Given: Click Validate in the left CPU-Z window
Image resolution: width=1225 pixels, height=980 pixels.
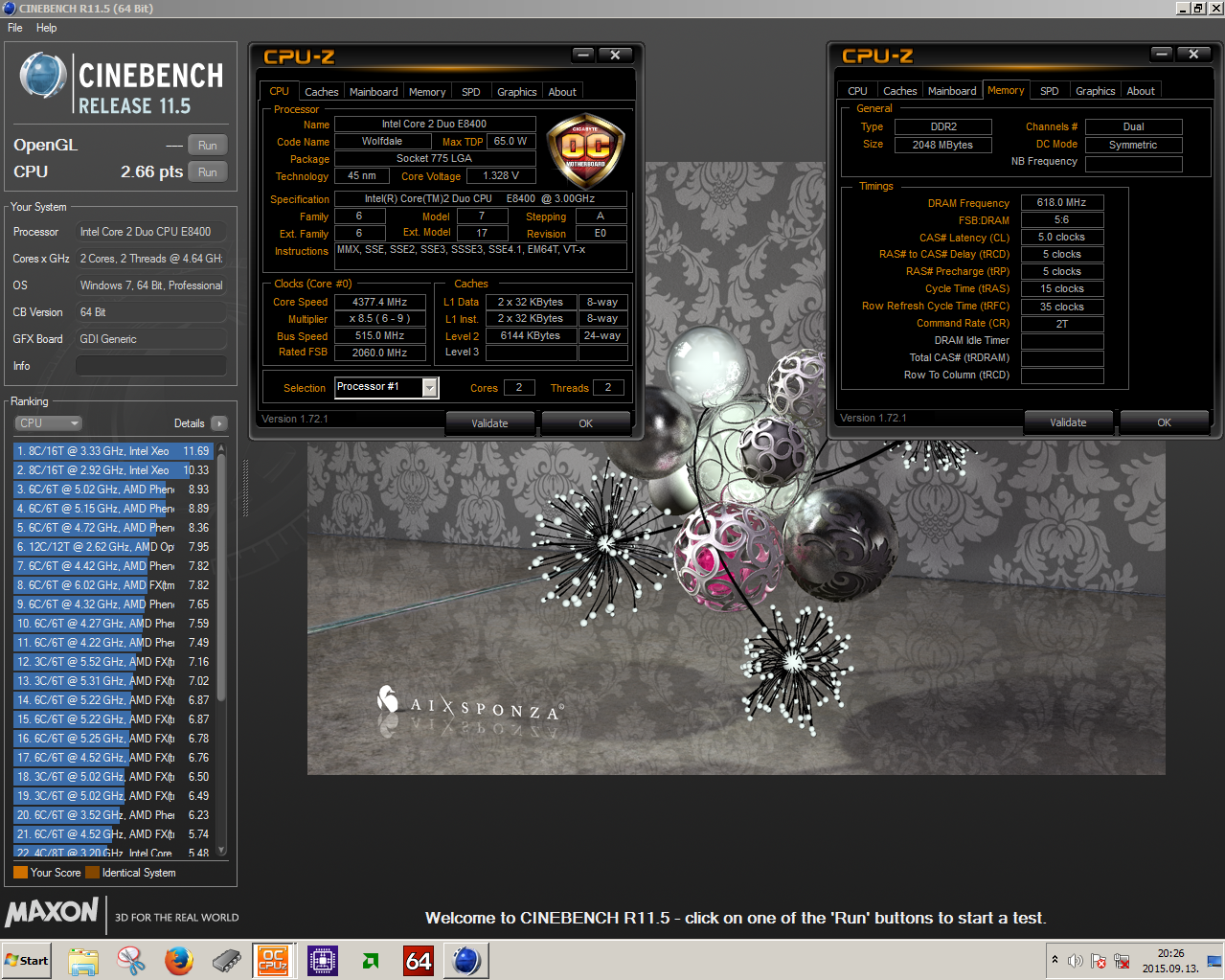Looking at the screenshot, I should 490,423.
